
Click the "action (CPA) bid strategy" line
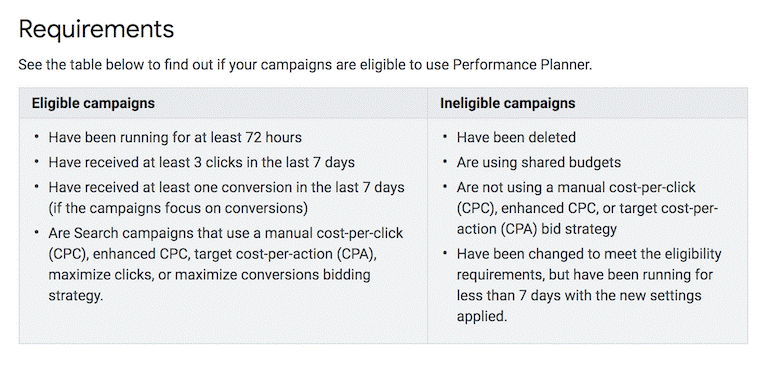tap(537, 229)
